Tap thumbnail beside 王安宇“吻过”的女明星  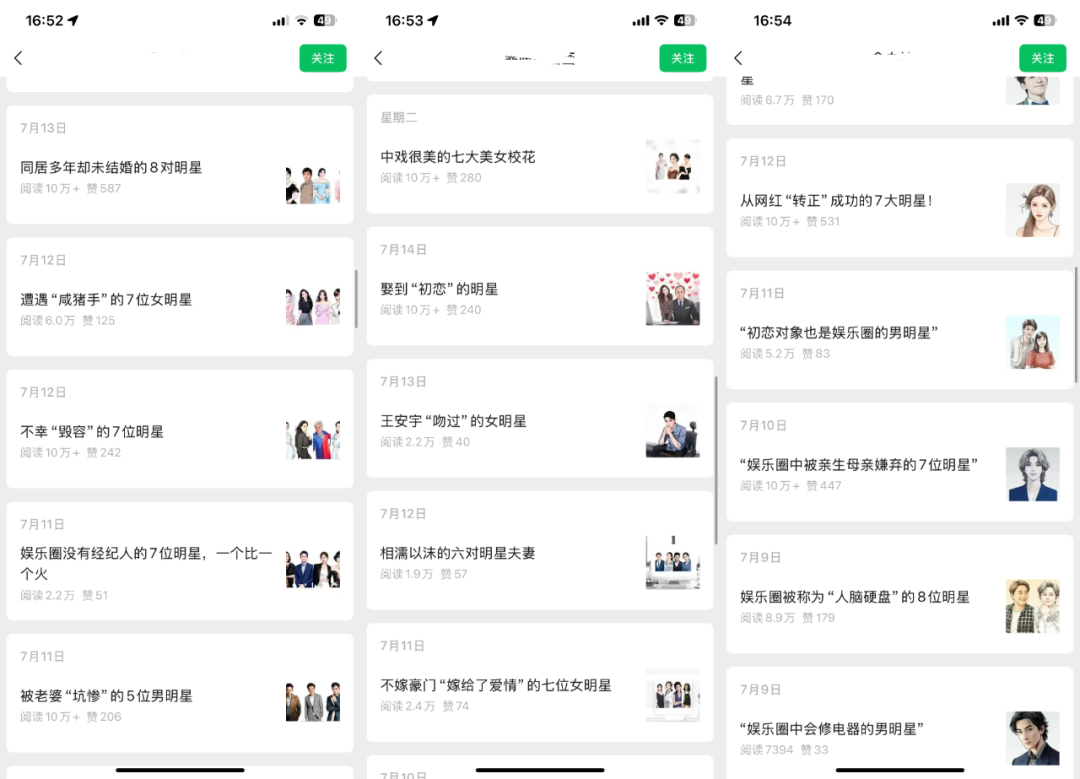pos(673,431)
